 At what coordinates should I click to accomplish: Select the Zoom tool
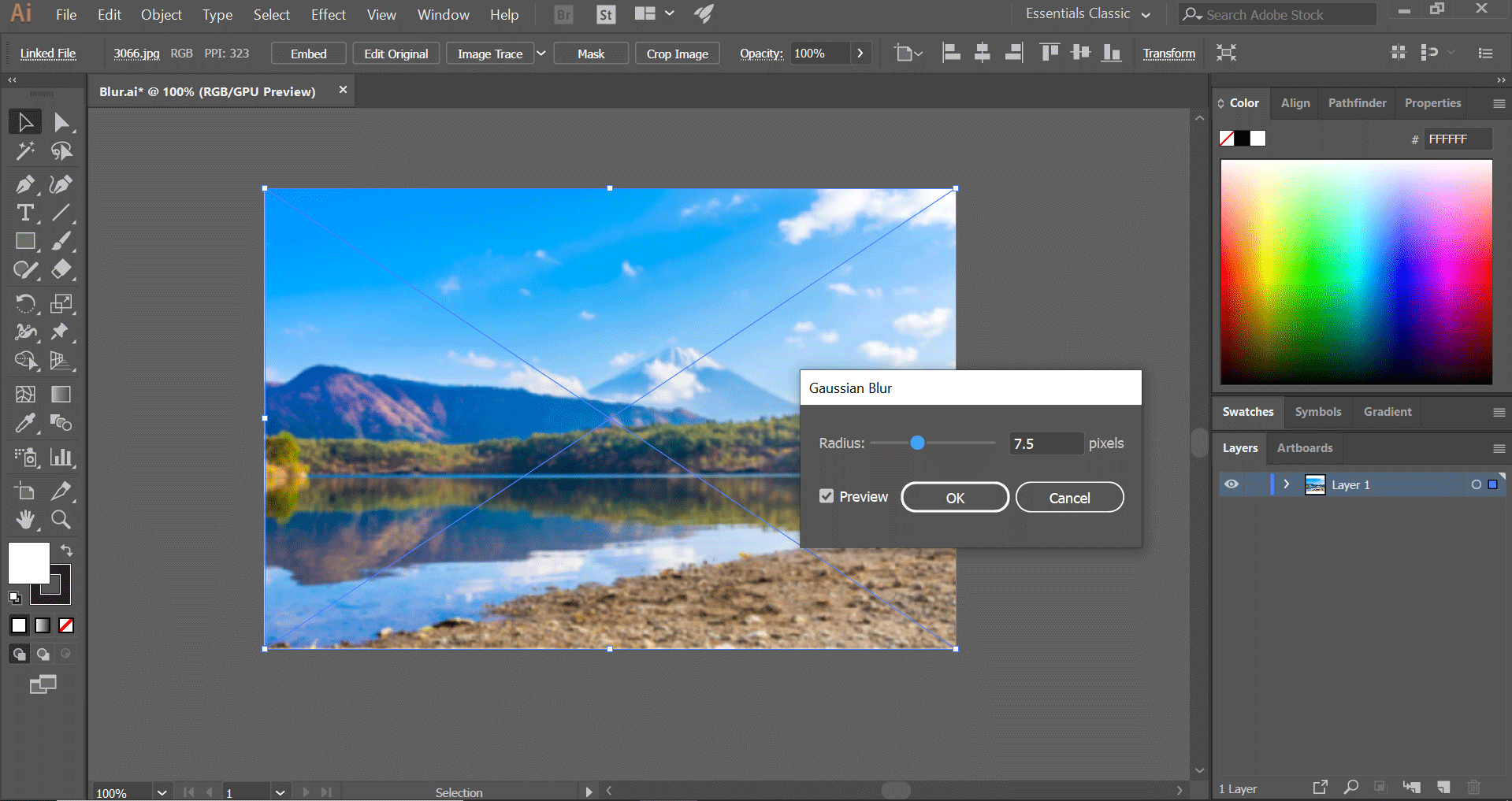coord(61,519)
